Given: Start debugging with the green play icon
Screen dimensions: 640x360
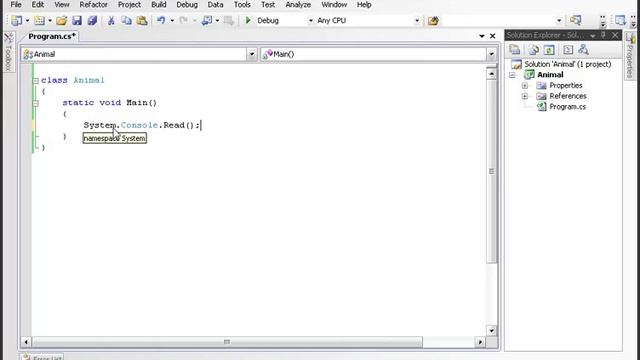Looking at the screenshot, I should point(248,20).
